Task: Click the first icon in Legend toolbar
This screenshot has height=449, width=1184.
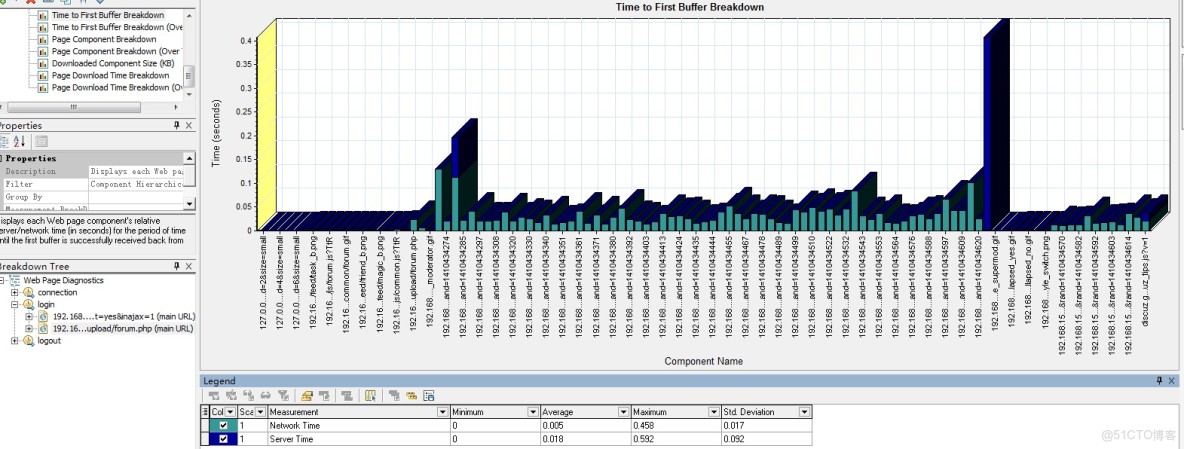Action: click(x=214, y=395)
